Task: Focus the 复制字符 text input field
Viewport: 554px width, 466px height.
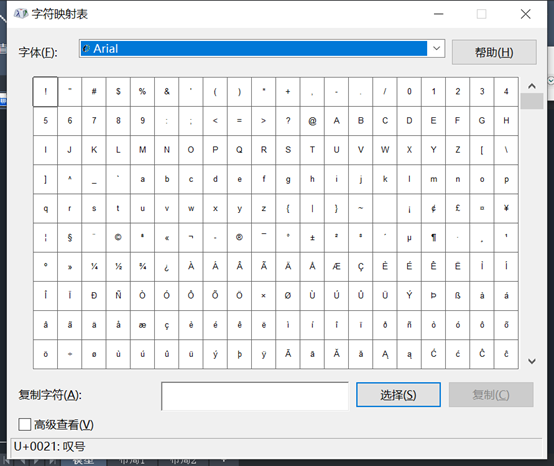Action: pos(255,396)
